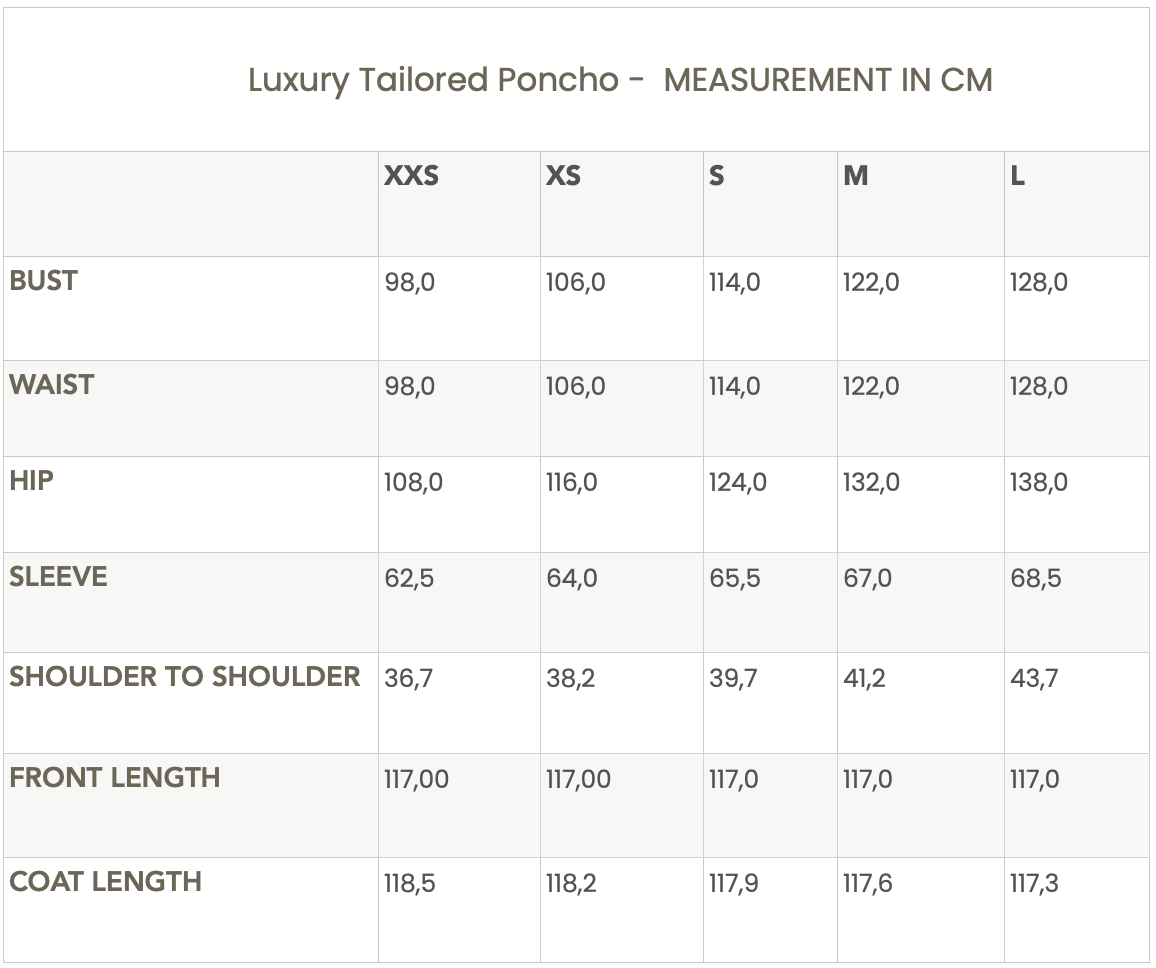Click the WAIST row label
This screenshot has width=1156, height=968.
pyautogui.click(x=51, y=385)
